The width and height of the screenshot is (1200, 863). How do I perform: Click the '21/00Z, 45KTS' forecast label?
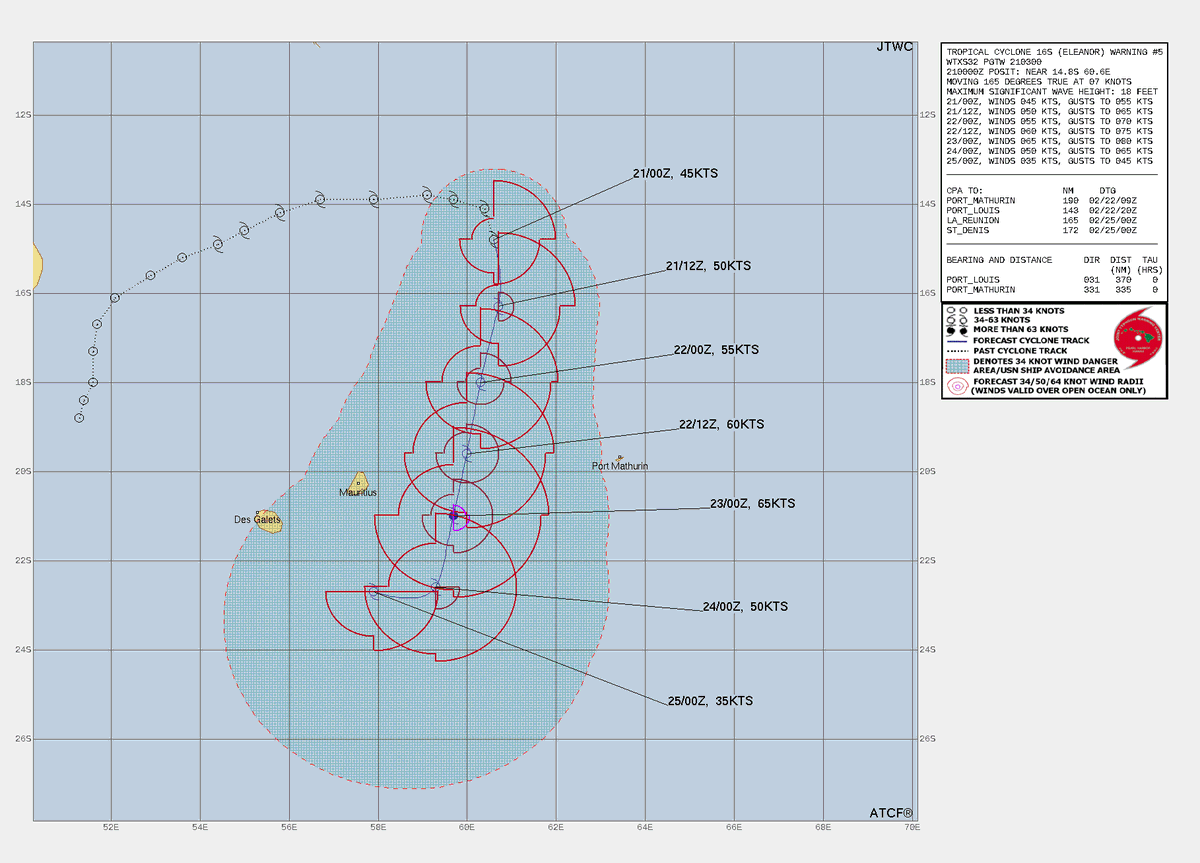pyautogui.click(x=676, y=173)
